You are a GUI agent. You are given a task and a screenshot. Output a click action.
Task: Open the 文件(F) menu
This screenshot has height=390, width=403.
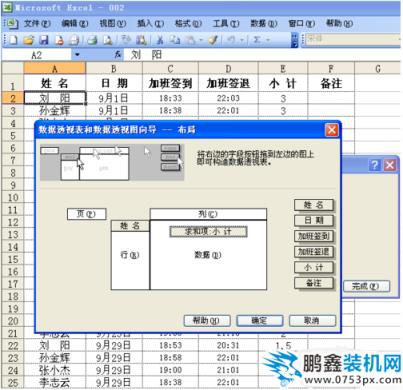(x=37, y=24)
